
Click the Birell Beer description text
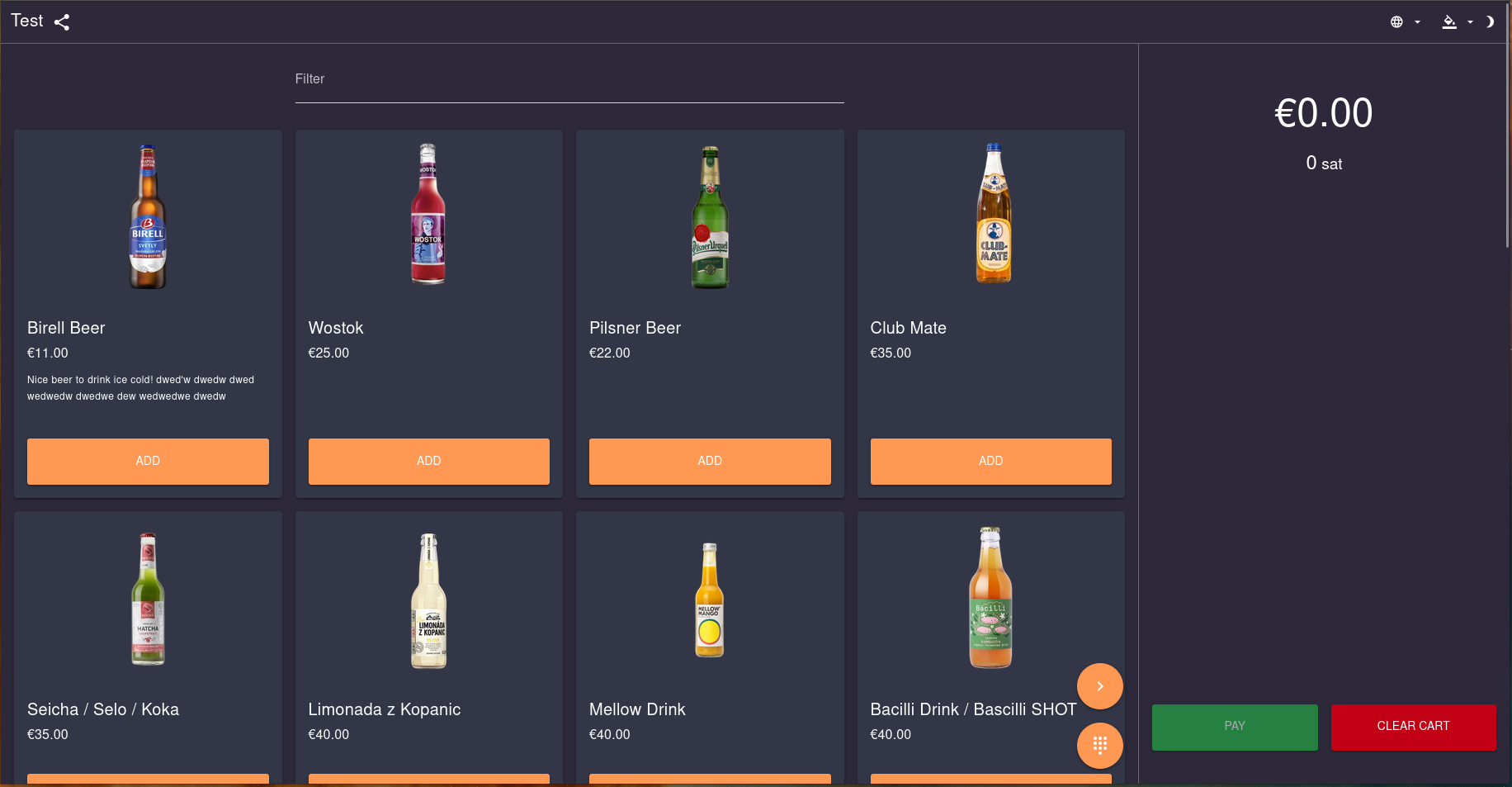(x=140, y=388)
